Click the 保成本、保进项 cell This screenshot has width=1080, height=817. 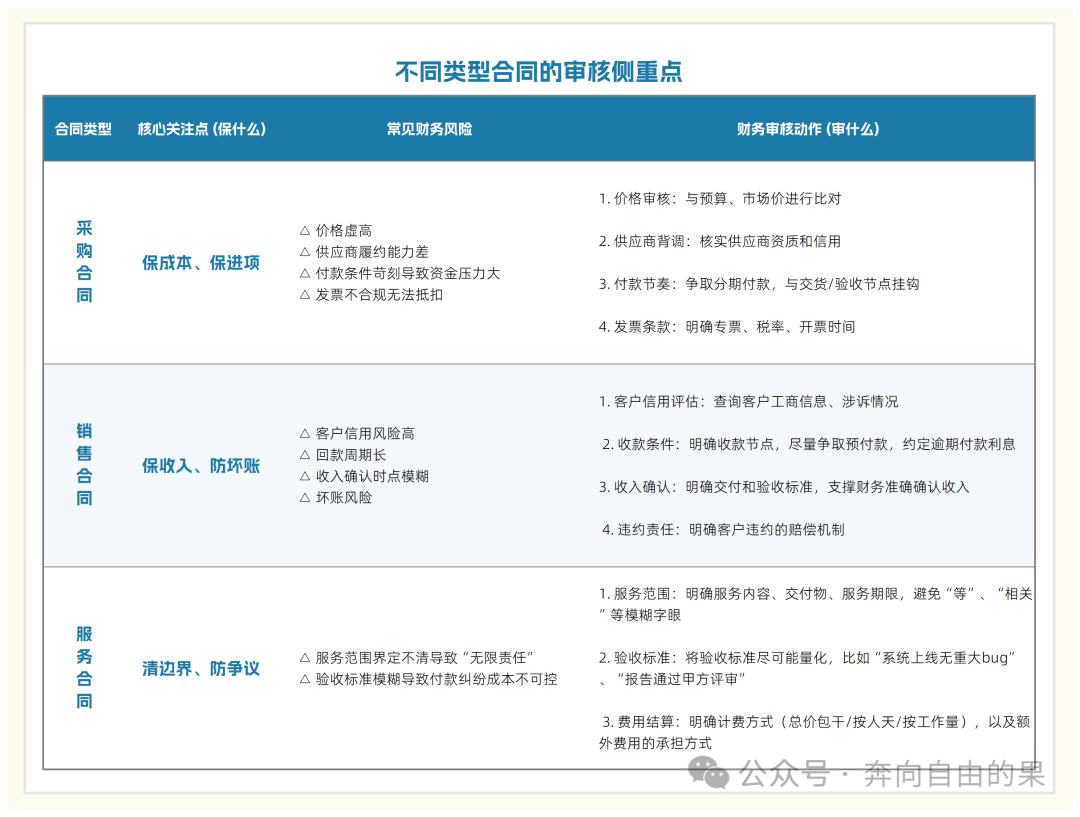click(x=201, y=262)
